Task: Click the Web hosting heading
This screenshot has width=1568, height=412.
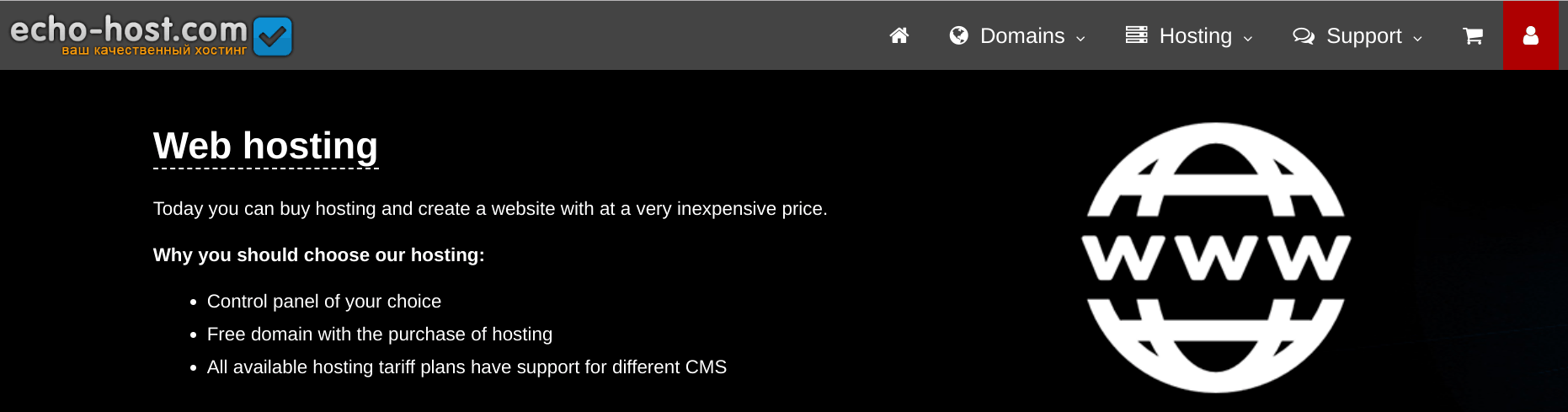Action: (265, 146)
